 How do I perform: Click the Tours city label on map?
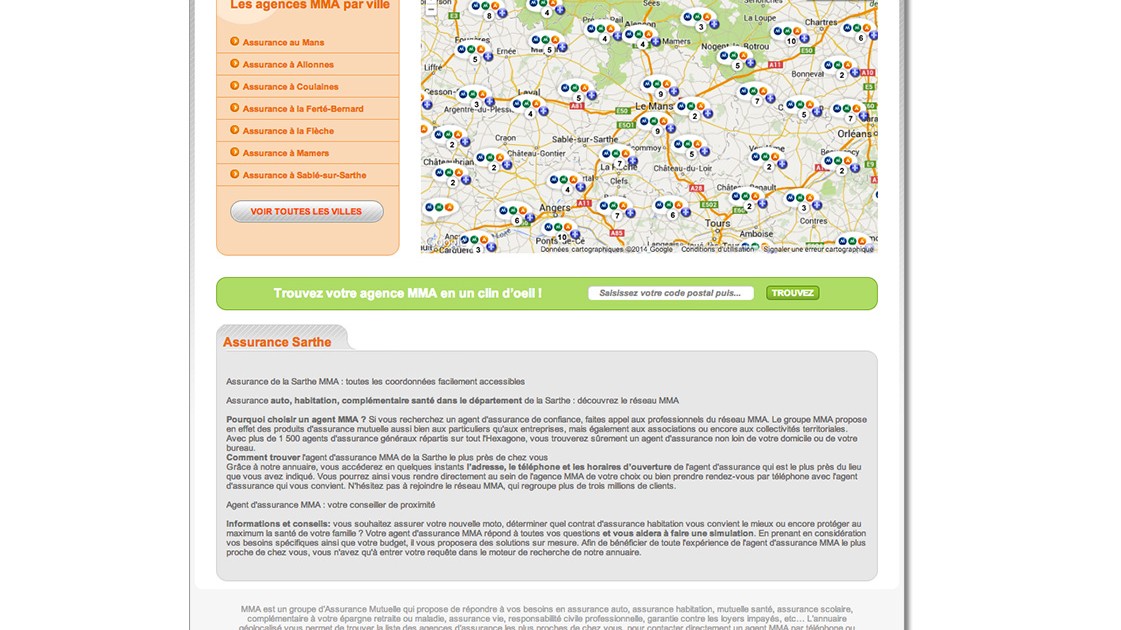717,223
